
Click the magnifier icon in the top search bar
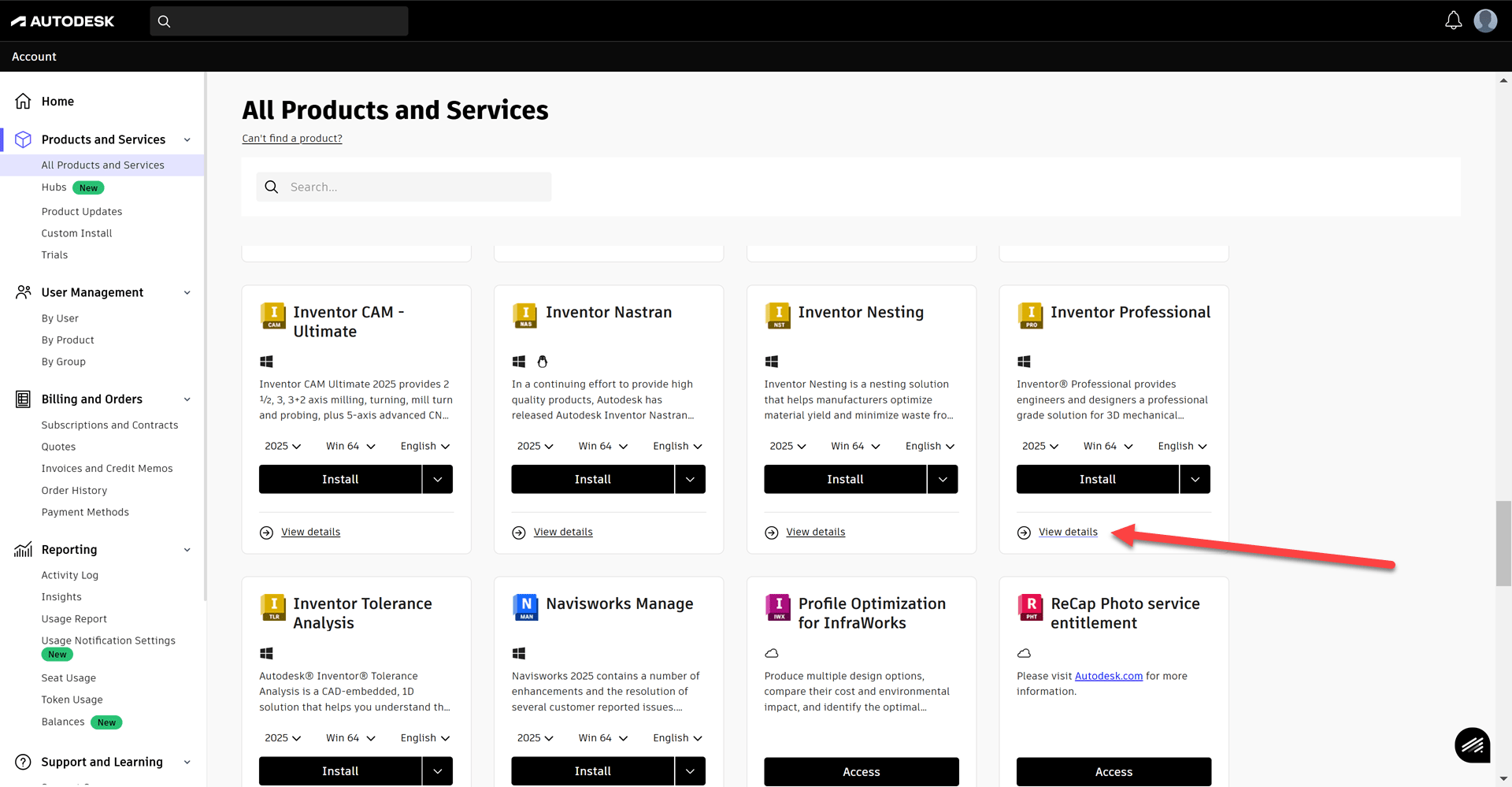click(x=164, y=21)
